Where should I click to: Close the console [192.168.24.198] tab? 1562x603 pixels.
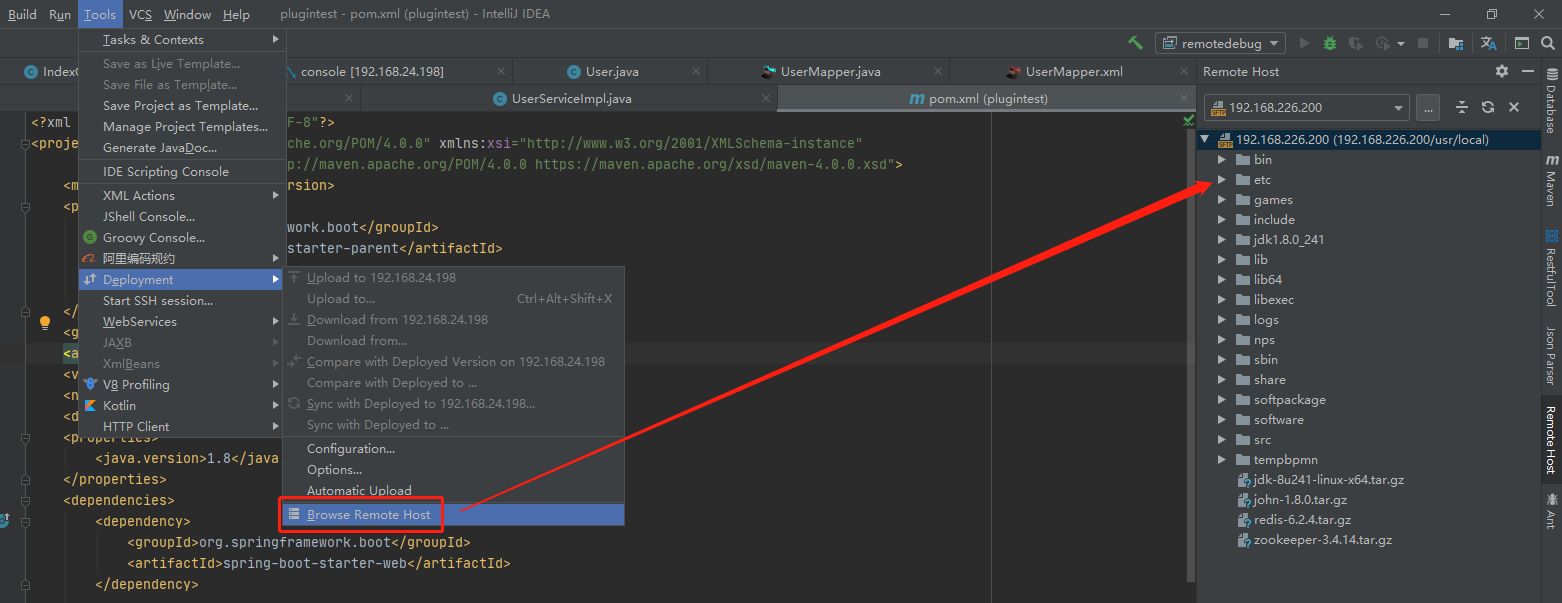coord(500,72)
